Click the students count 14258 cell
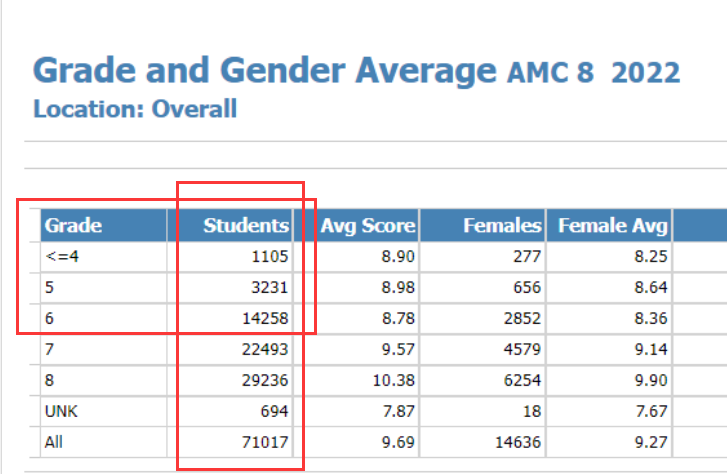This screenshot has height=474, width=727. [264, 319]
